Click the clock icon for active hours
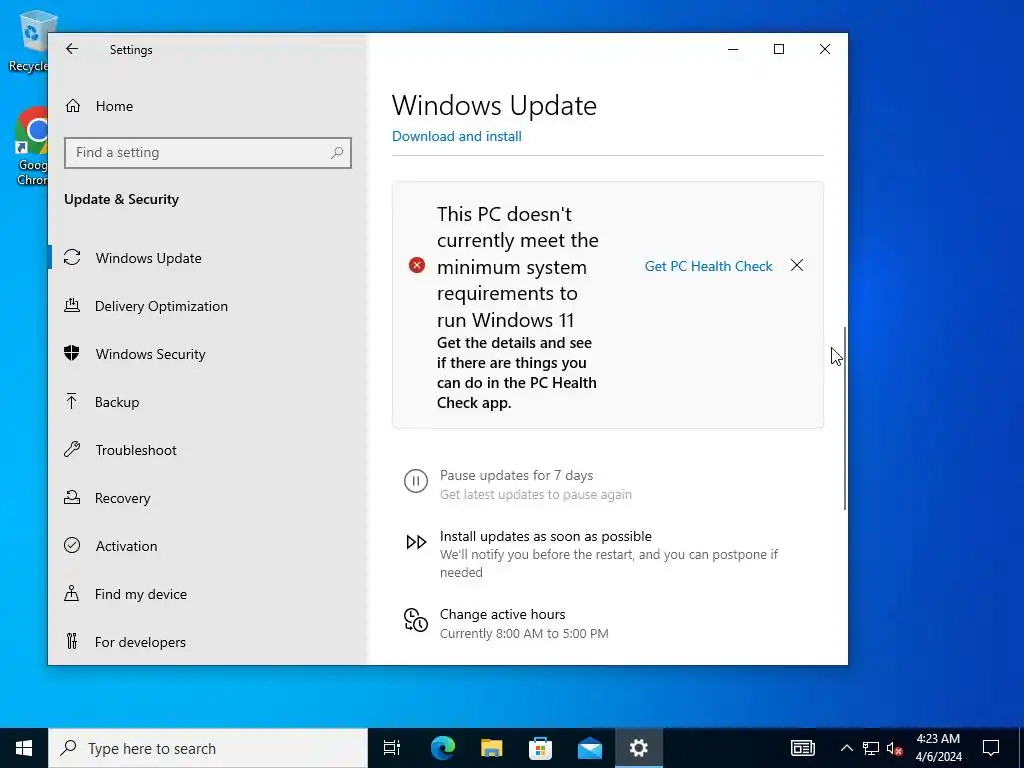 (415, 620)
